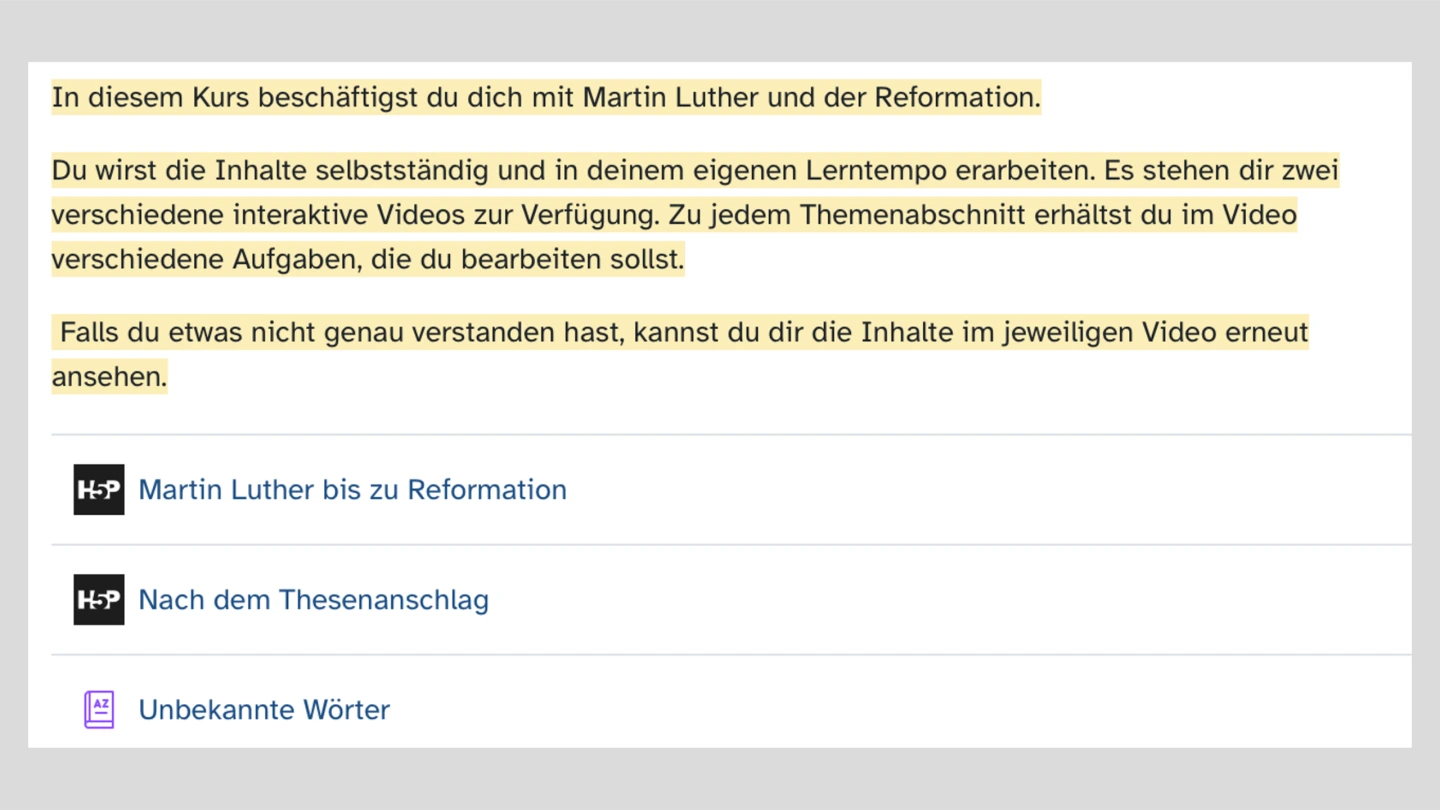Viewport: 1440px width, 810px height.
Task: Click the H5P icon beside Nach dem Thesenanschlag
Action: [x=99, y=600]
